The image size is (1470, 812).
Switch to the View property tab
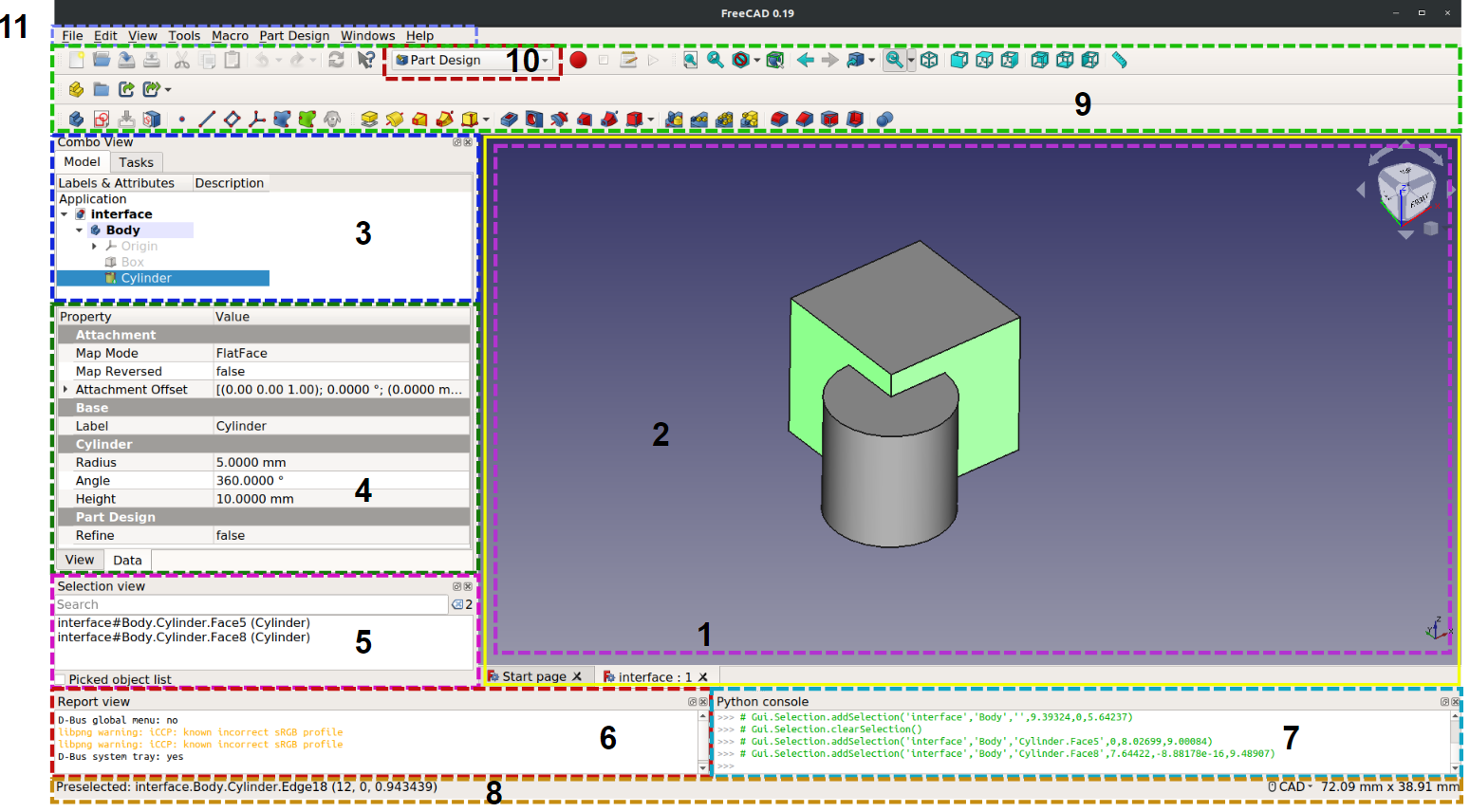click(x=80, y=560)
